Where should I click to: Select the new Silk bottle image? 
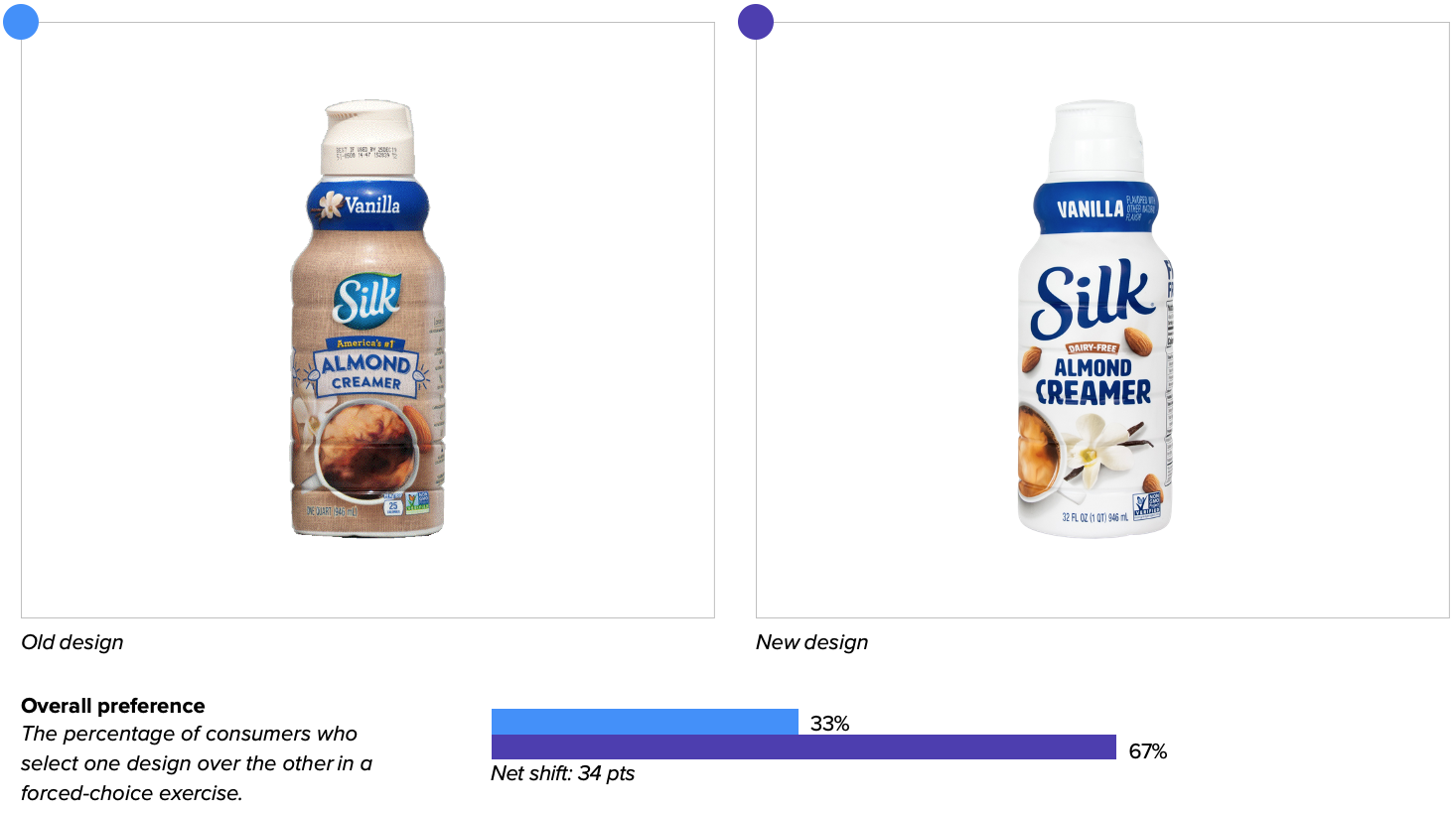pyautogui.click(x=1096, y=318)
